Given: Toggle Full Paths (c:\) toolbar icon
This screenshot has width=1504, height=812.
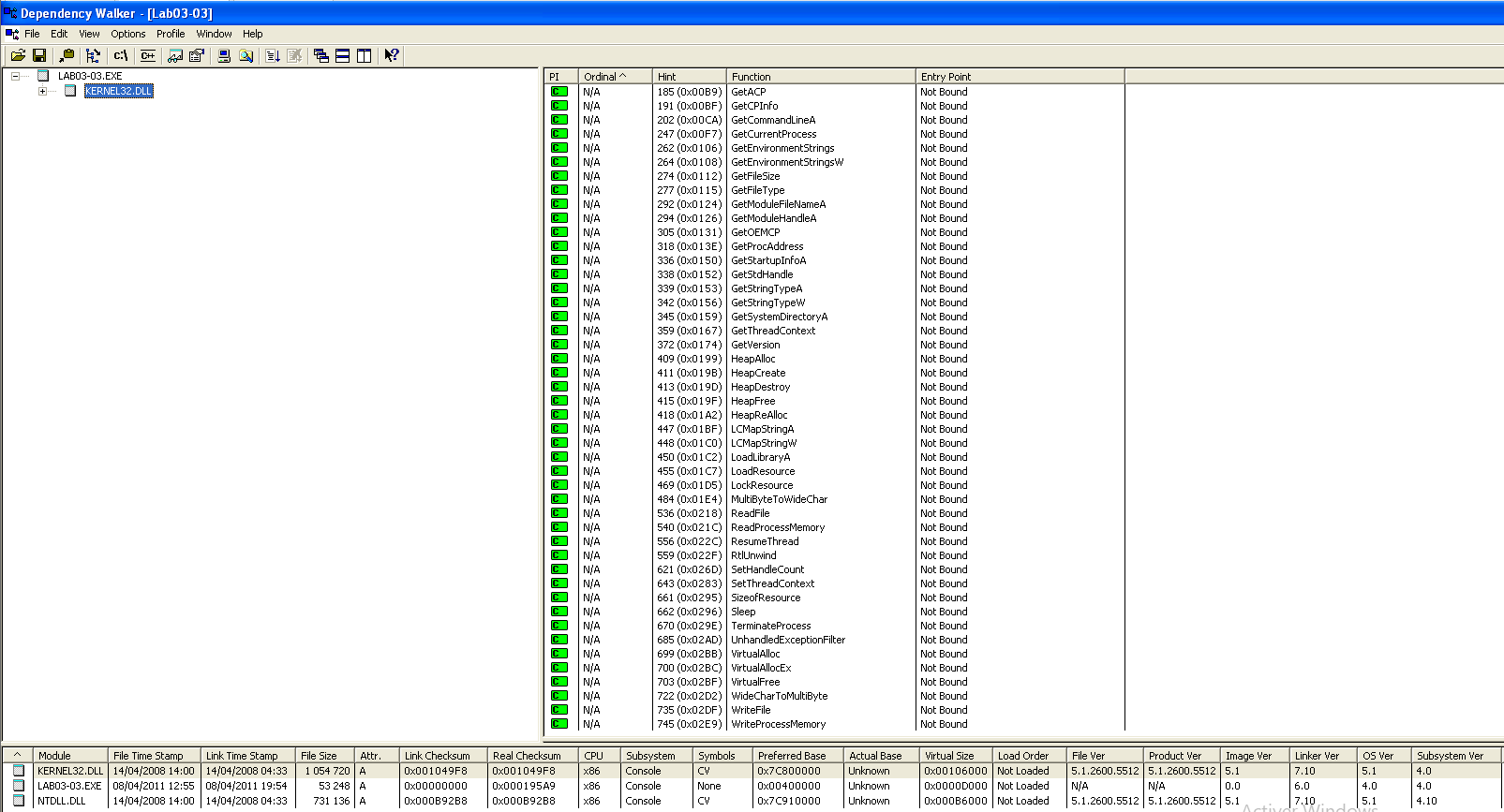Looking at the screenshot, I should point(120,56).
